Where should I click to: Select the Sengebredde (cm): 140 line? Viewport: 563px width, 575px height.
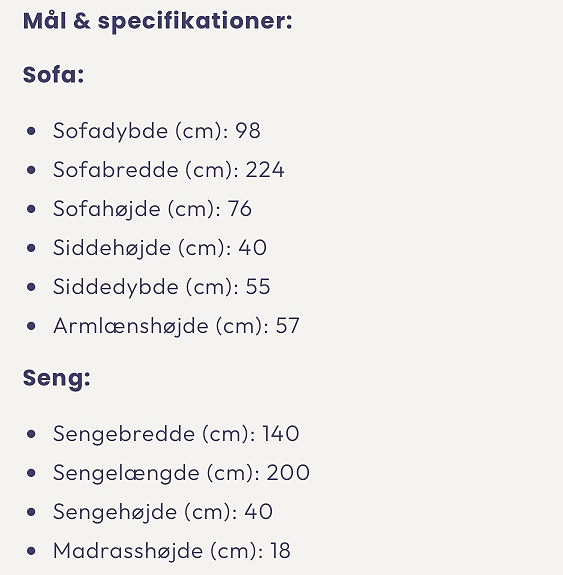point(176,434)
